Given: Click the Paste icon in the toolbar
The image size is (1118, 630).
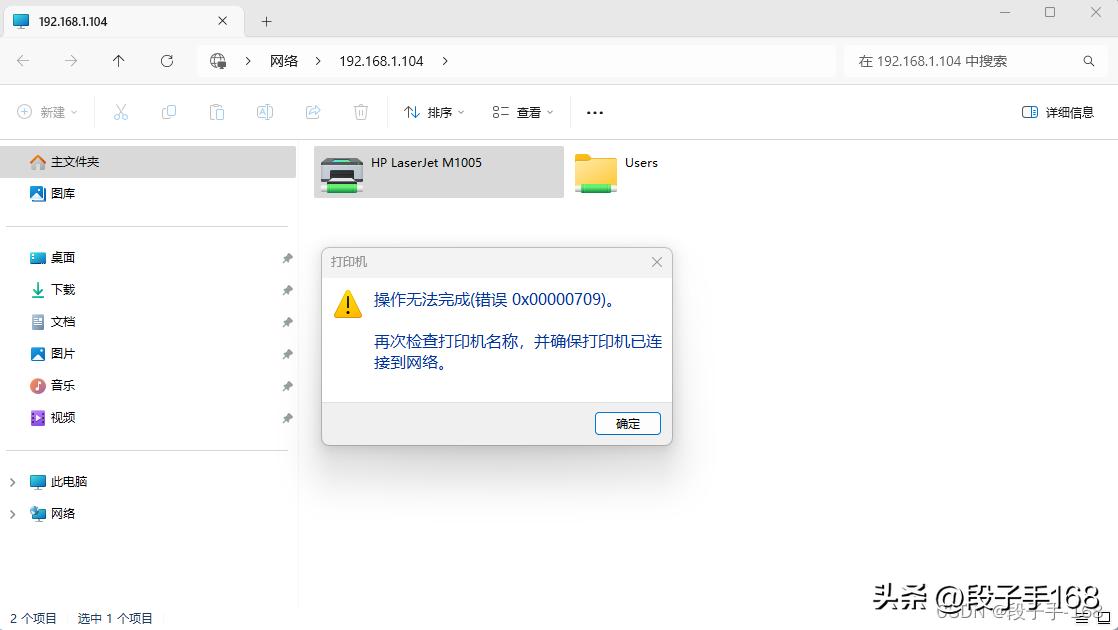Looking at the screenshot, I should click(x=217, y=112).
